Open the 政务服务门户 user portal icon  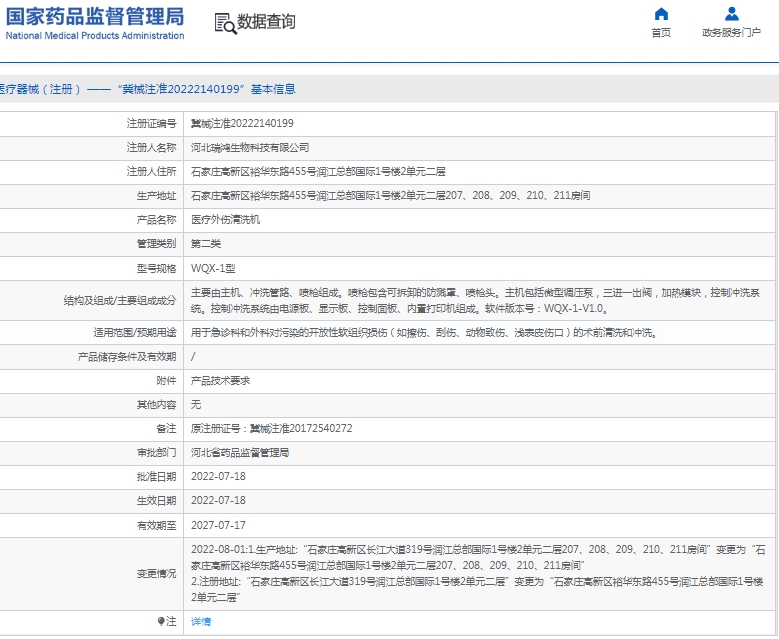pyautogui.click(x=731, y=14)
